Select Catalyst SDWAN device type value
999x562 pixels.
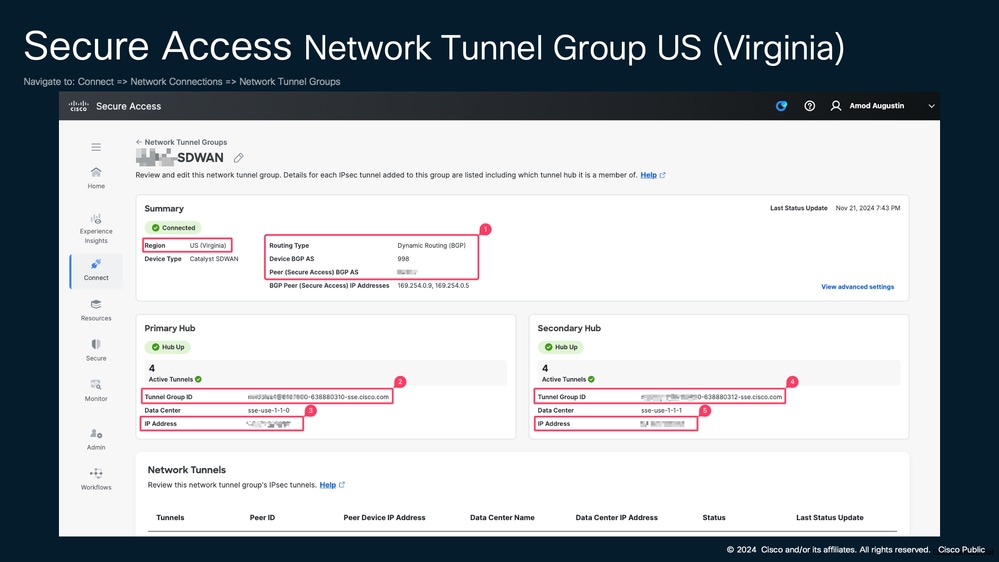click(214, 259)
